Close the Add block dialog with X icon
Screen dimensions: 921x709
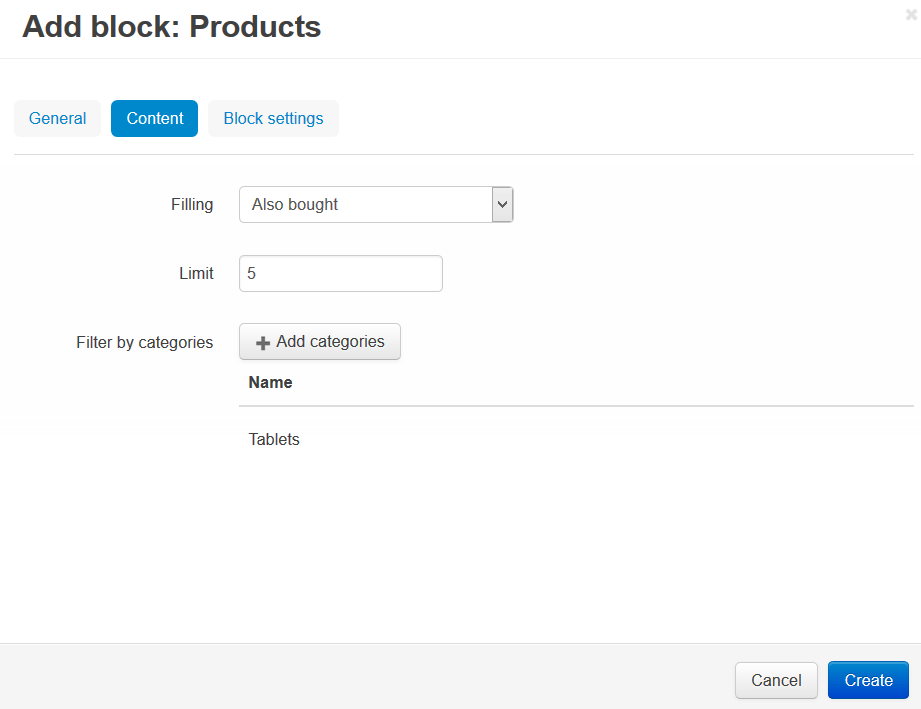click(911, 15)
